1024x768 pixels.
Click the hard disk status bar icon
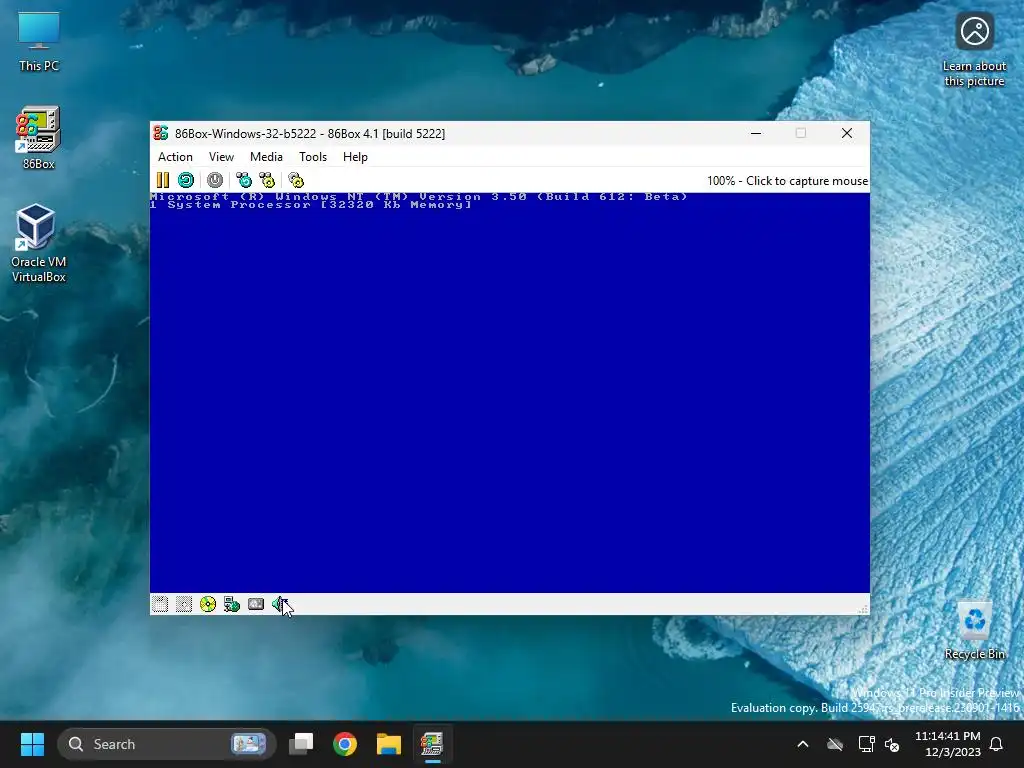coord(256,604)
